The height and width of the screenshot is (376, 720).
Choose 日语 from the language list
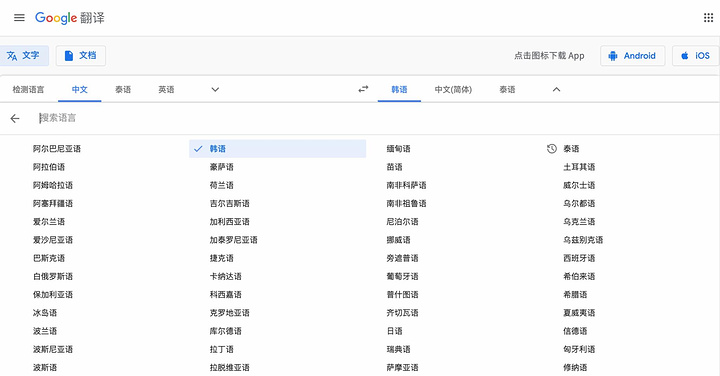click(394, 331)
